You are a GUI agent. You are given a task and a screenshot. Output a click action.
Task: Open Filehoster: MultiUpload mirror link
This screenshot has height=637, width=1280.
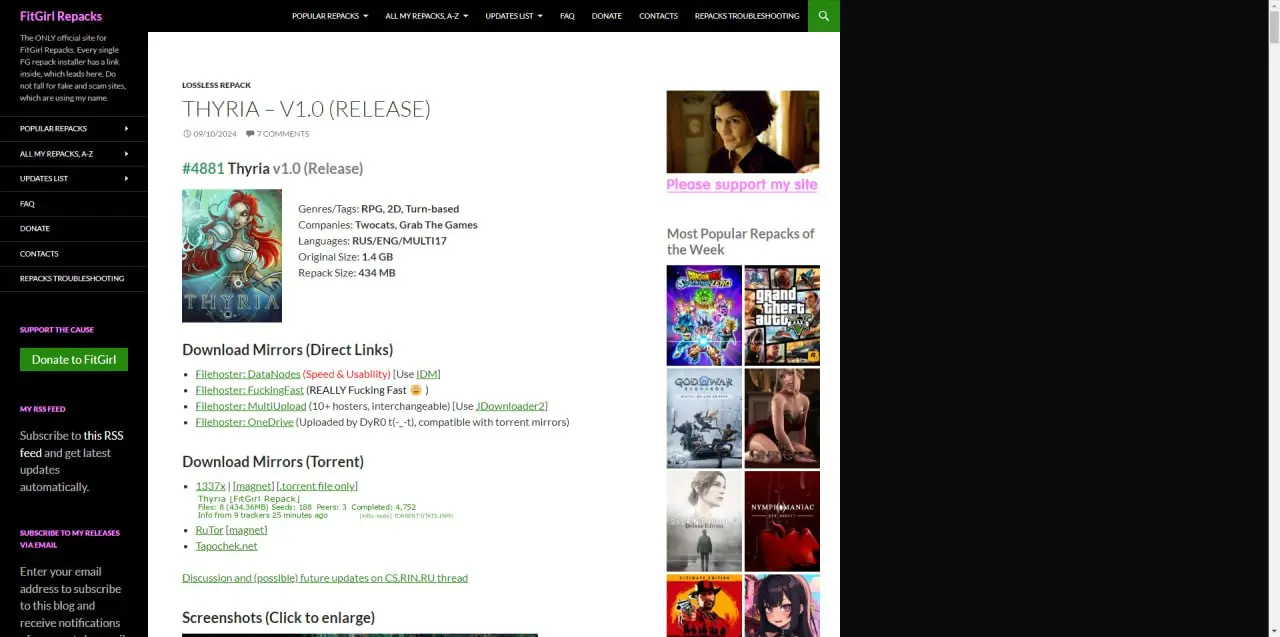(x=251, y=406)
